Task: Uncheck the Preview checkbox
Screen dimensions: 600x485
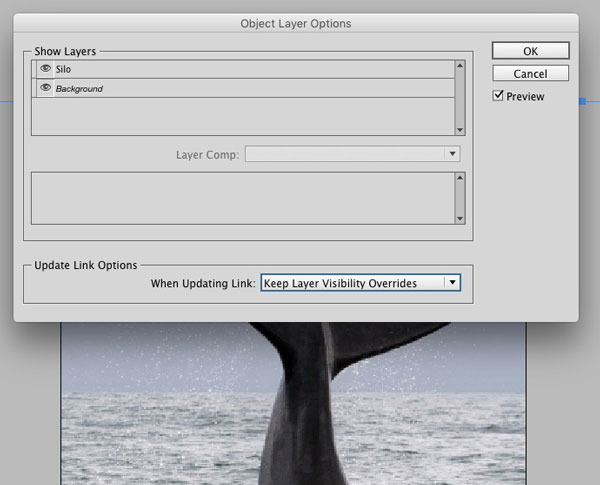Action: 498,95
